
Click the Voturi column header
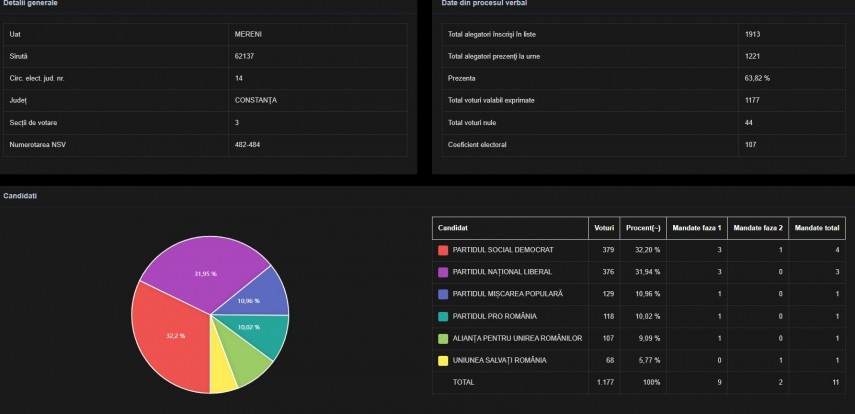pos(604,228)
